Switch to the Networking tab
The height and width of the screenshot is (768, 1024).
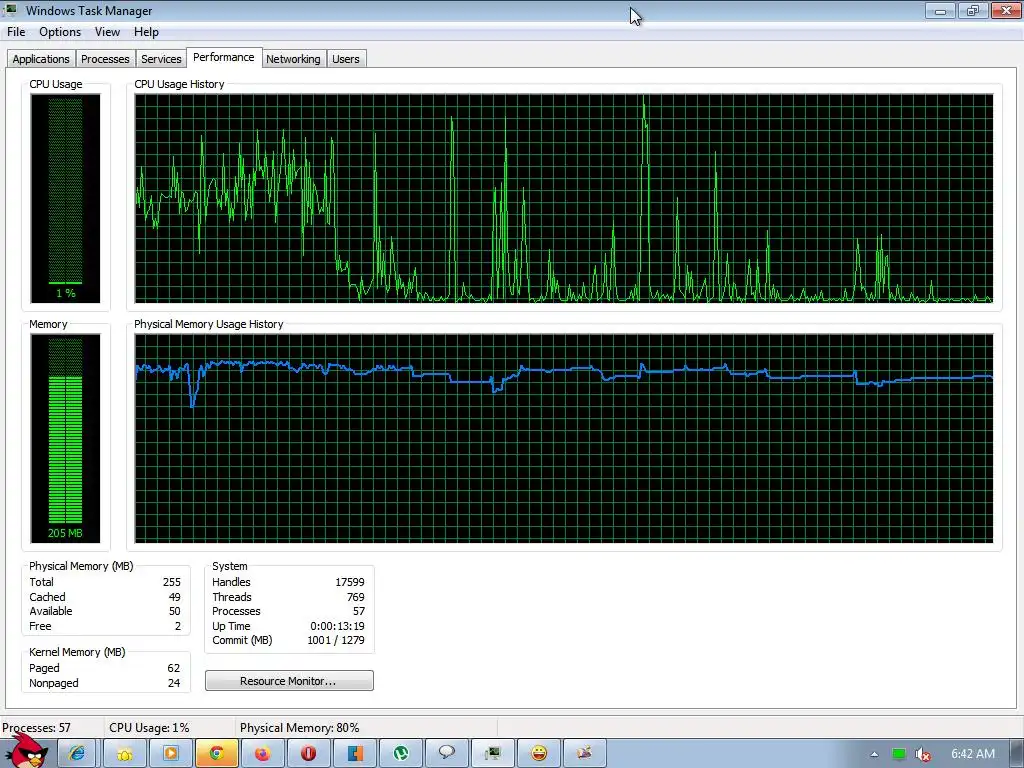(x=293, y=59)
